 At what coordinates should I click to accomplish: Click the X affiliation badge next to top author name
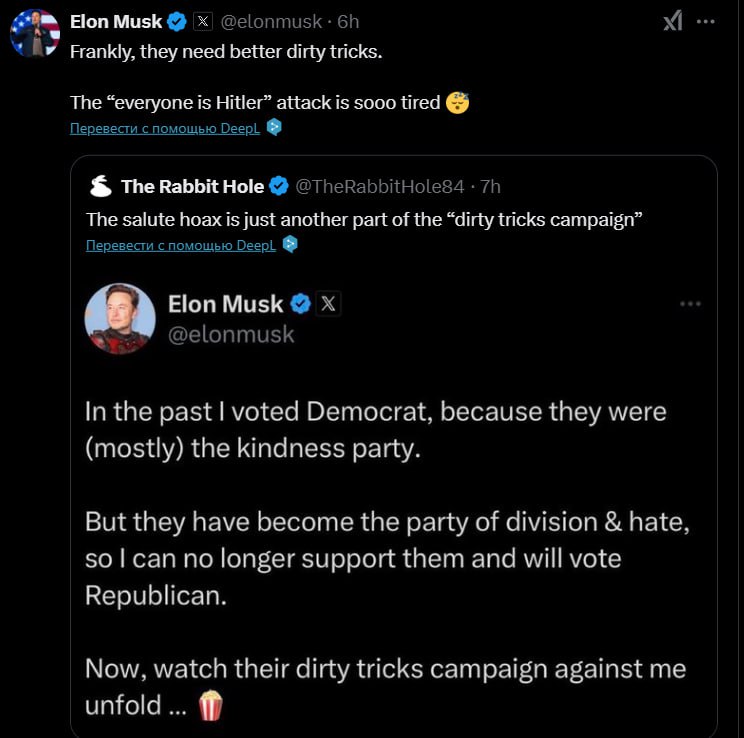[x=202, y=21]
